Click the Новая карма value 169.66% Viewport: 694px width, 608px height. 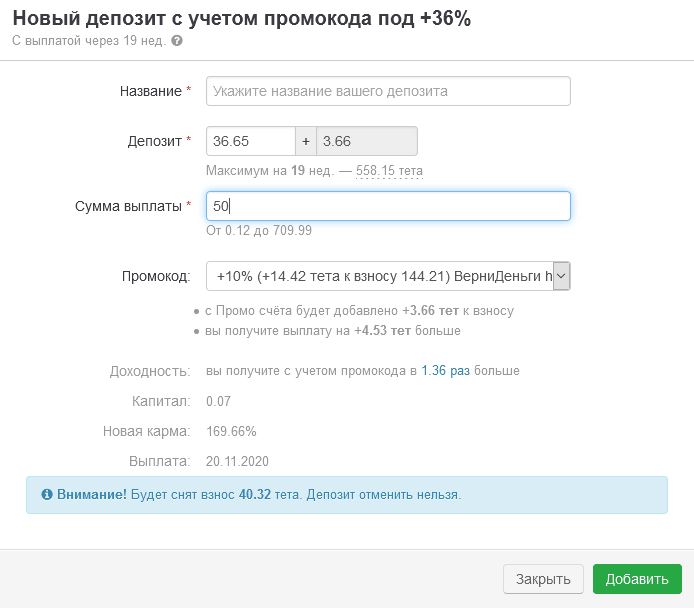tap(231, 431)
